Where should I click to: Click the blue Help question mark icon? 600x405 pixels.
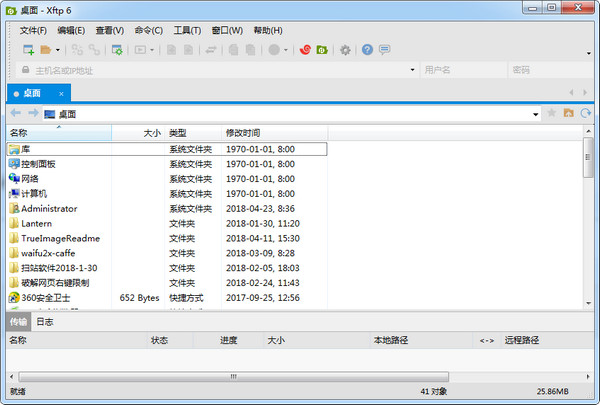pyautogui.click(x=367, y=49)
